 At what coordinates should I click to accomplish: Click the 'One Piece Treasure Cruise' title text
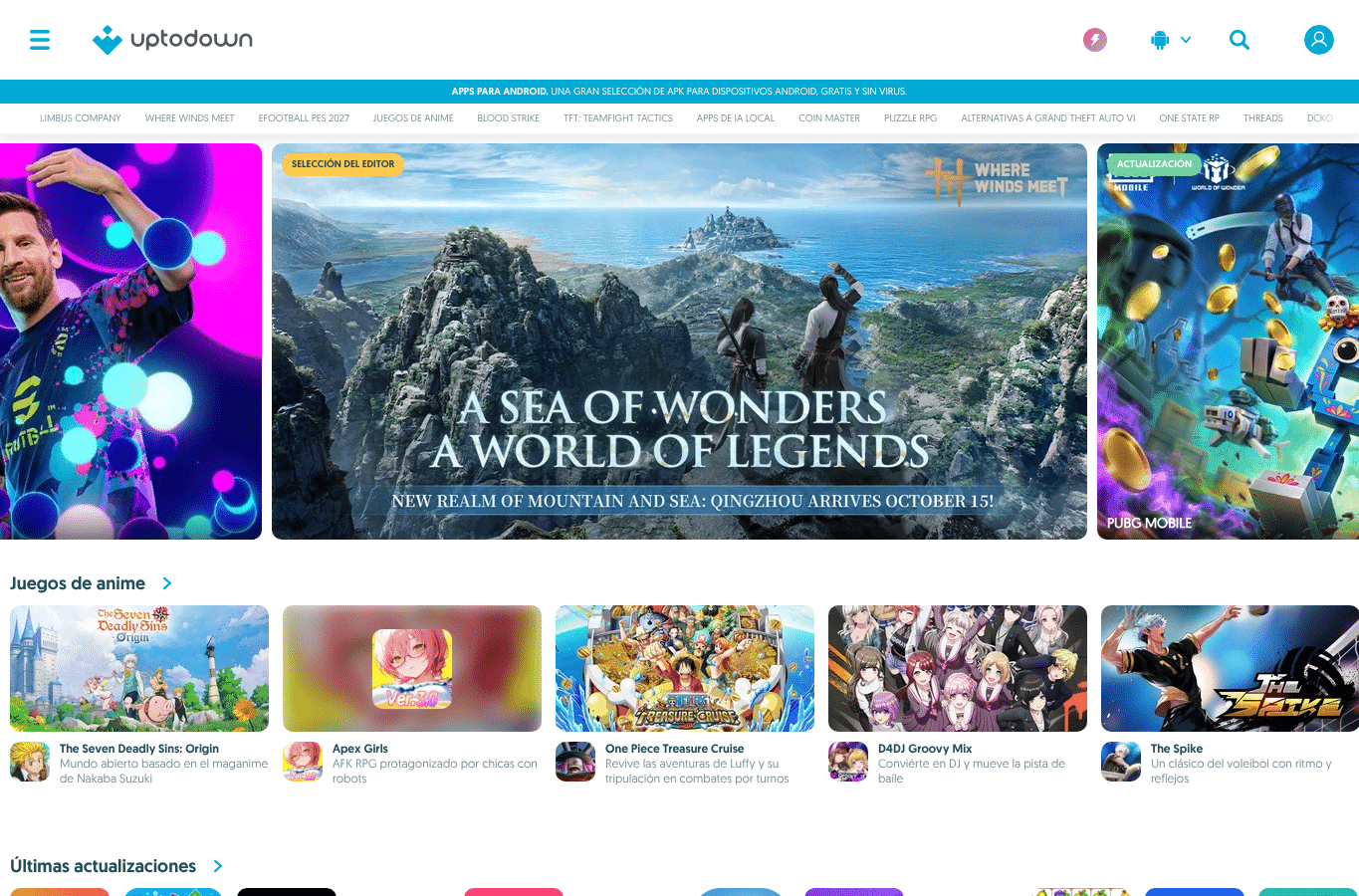click(675, 749)
